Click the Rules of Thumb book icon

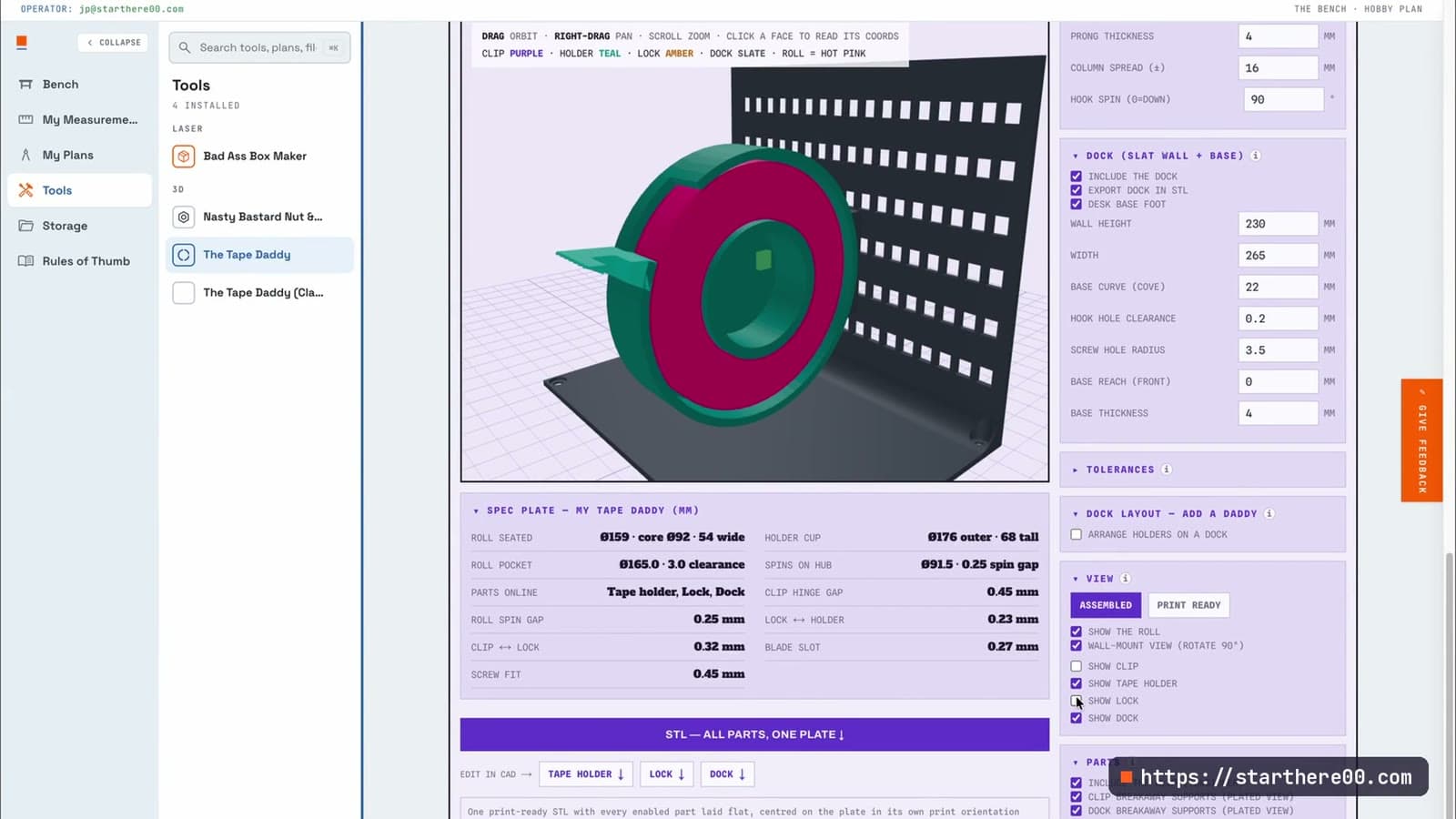coord(25,261)
